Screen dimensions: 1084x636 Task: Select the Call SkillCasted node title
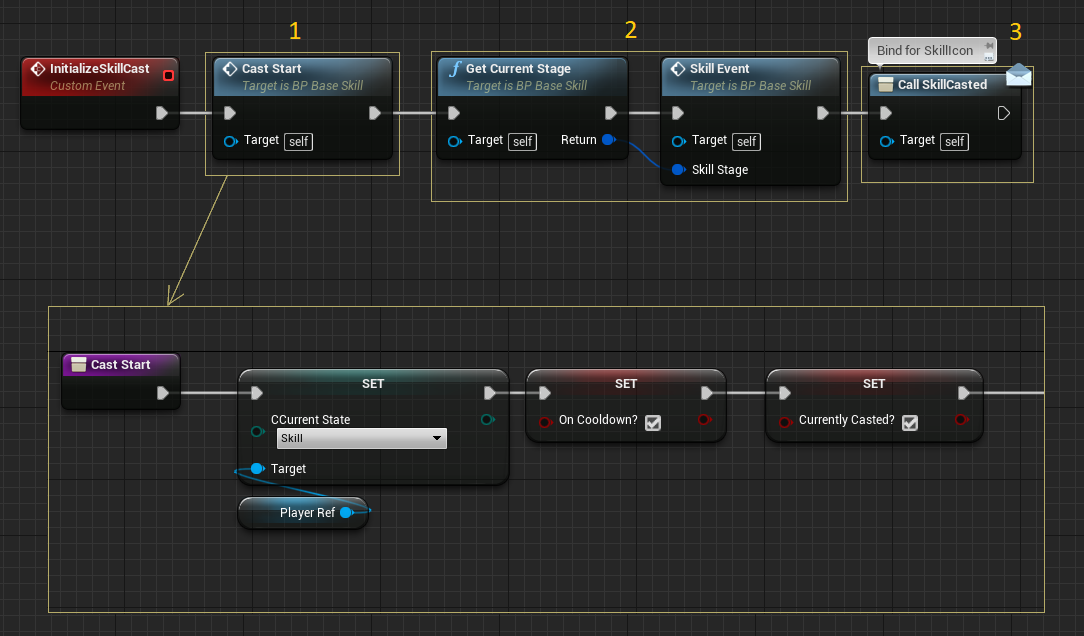click(942, 84)
